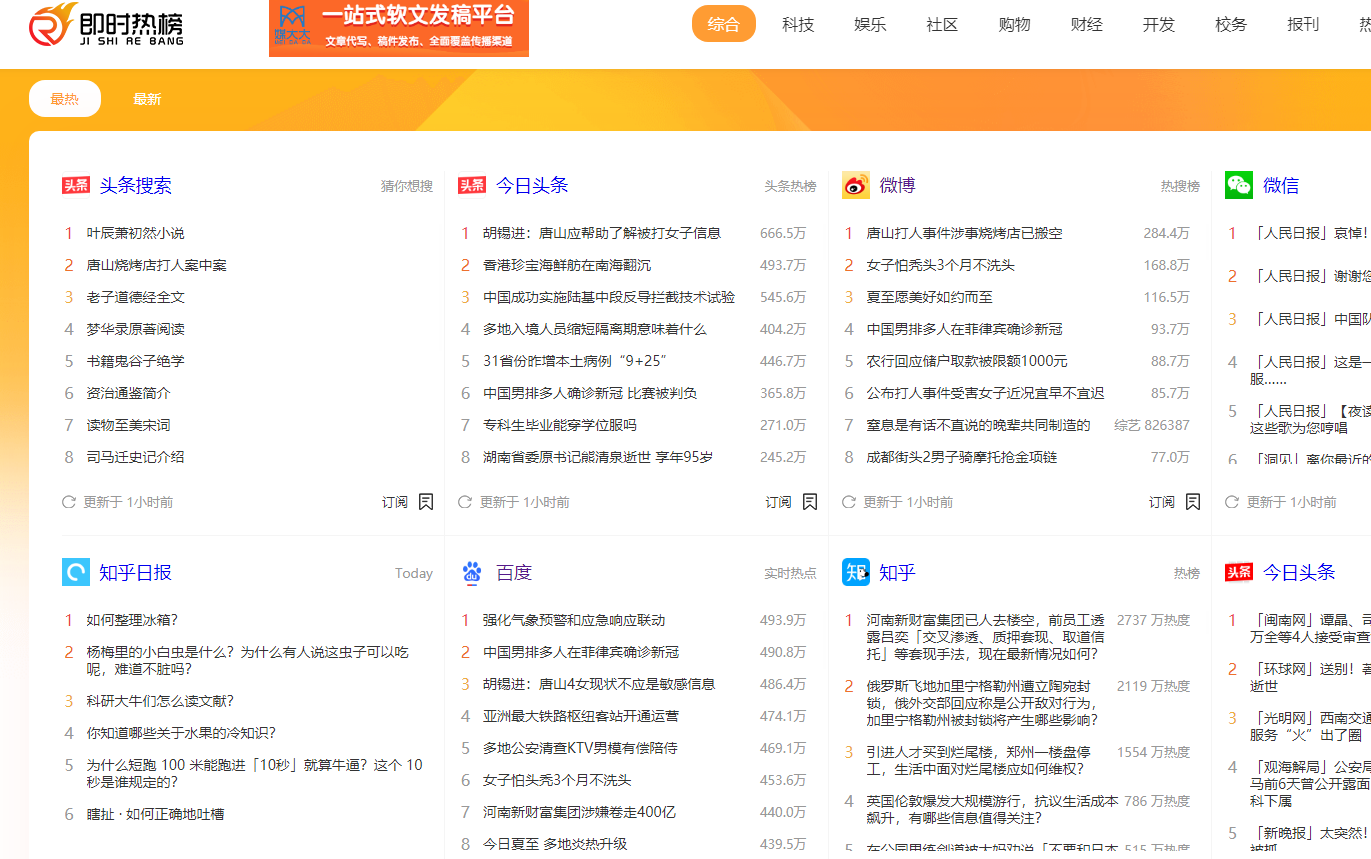This screenshot has width=1371, height=859.
Task: Open 夏至愿美好如约而至 on 微博
Action: coord(930,297)
